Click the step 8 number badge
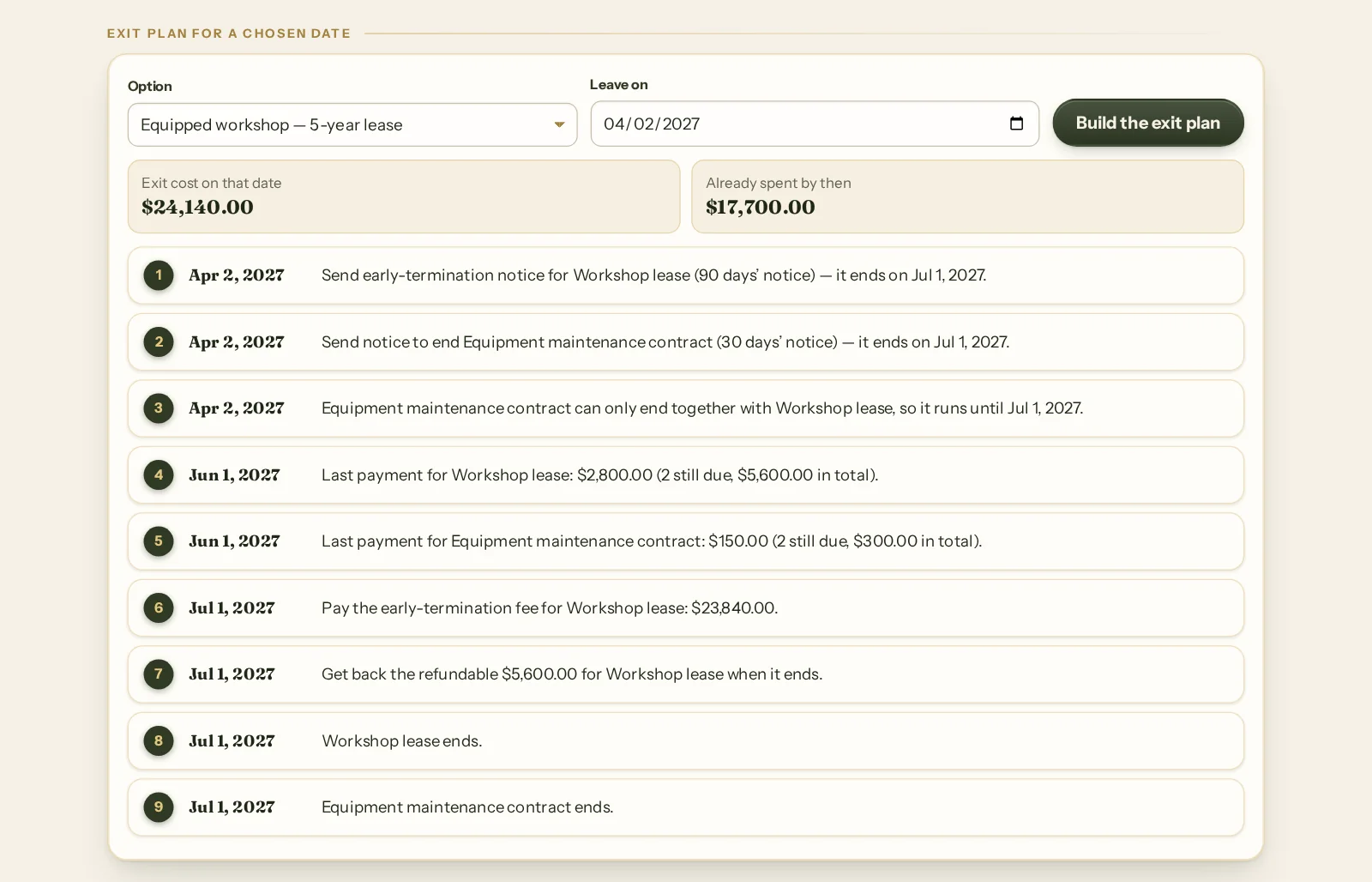 tap(159, 740)
